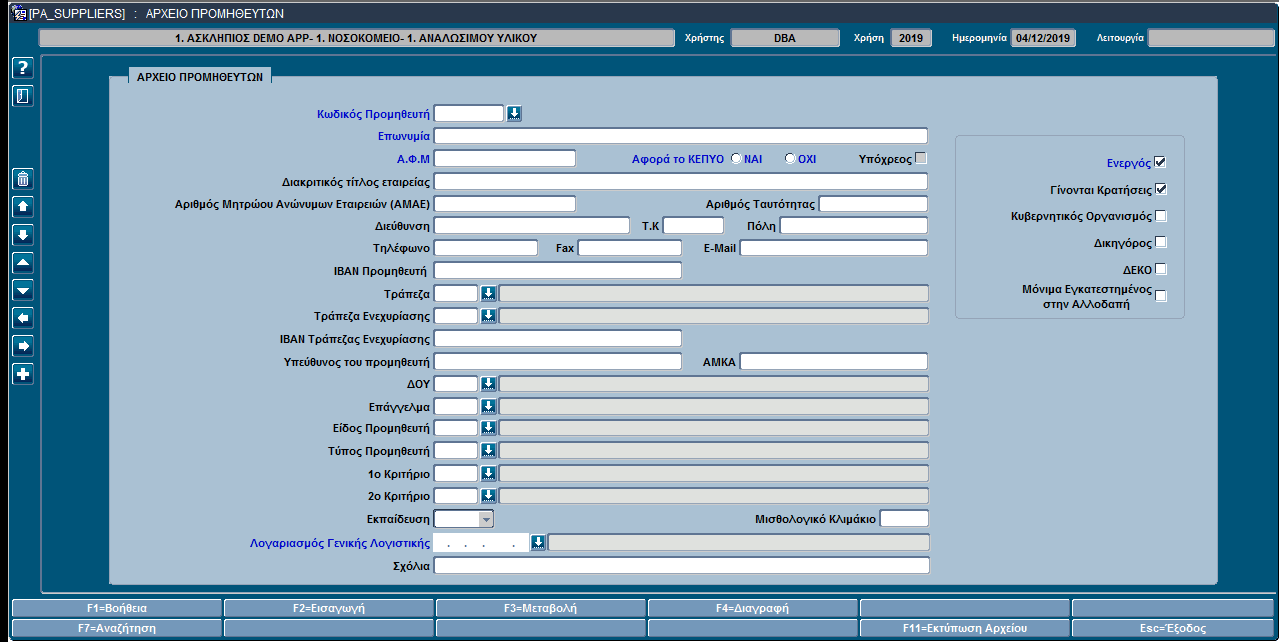Click into the Επωνυμία input field
This screenshot has width=1279, height=642.
coord(681,136)
